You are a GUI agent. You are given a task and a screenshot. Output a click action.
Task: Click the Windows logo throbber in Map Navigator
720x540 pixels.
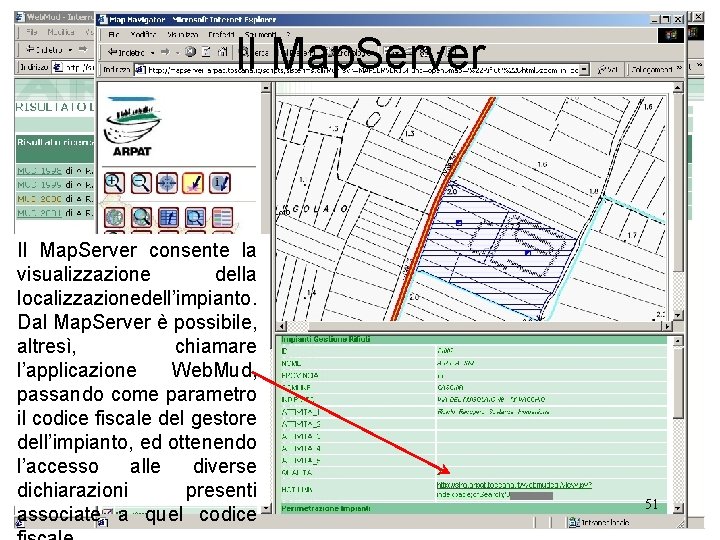click(671, 35)
